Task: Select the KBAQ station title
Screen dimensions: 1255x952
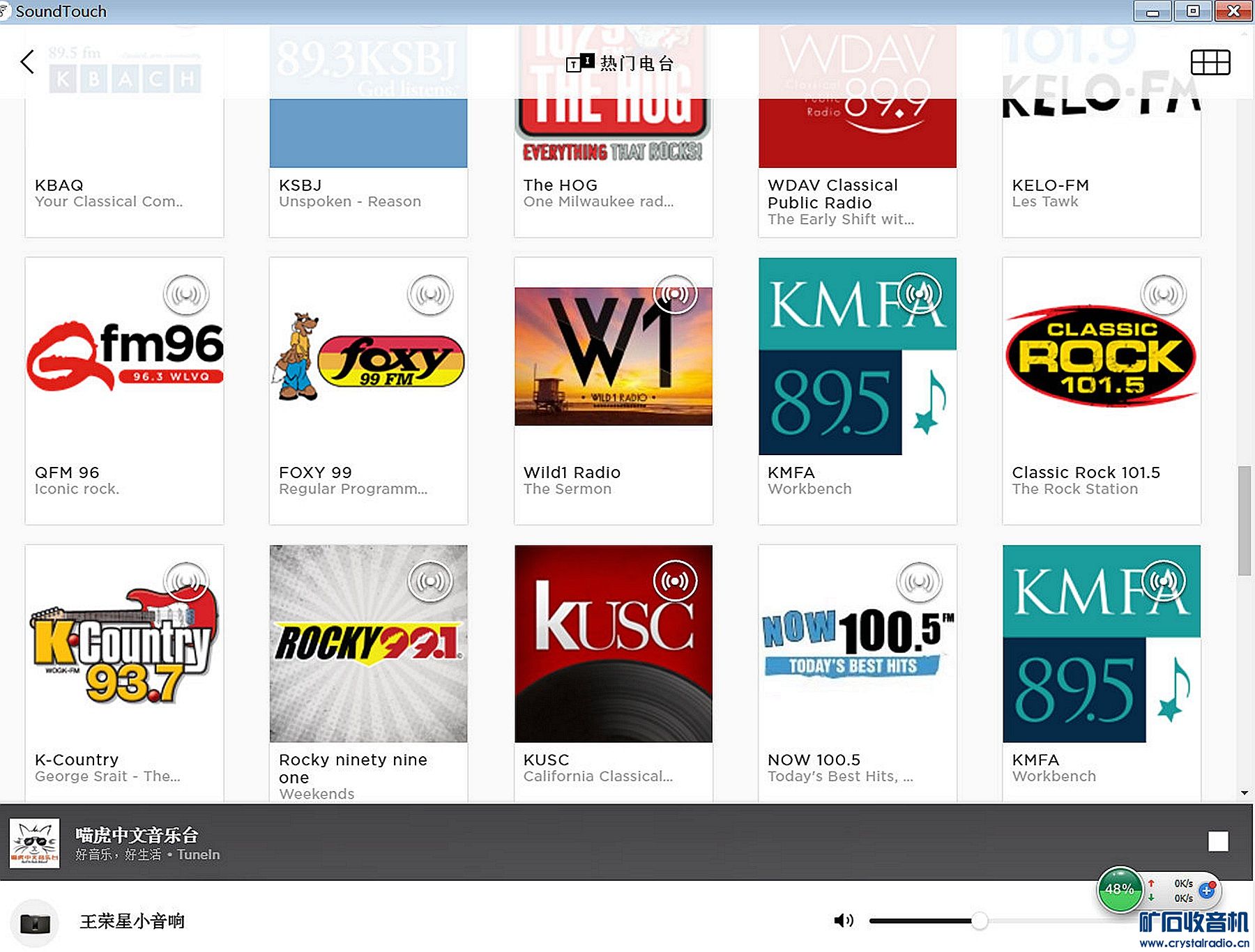Action: coord(59,185)
